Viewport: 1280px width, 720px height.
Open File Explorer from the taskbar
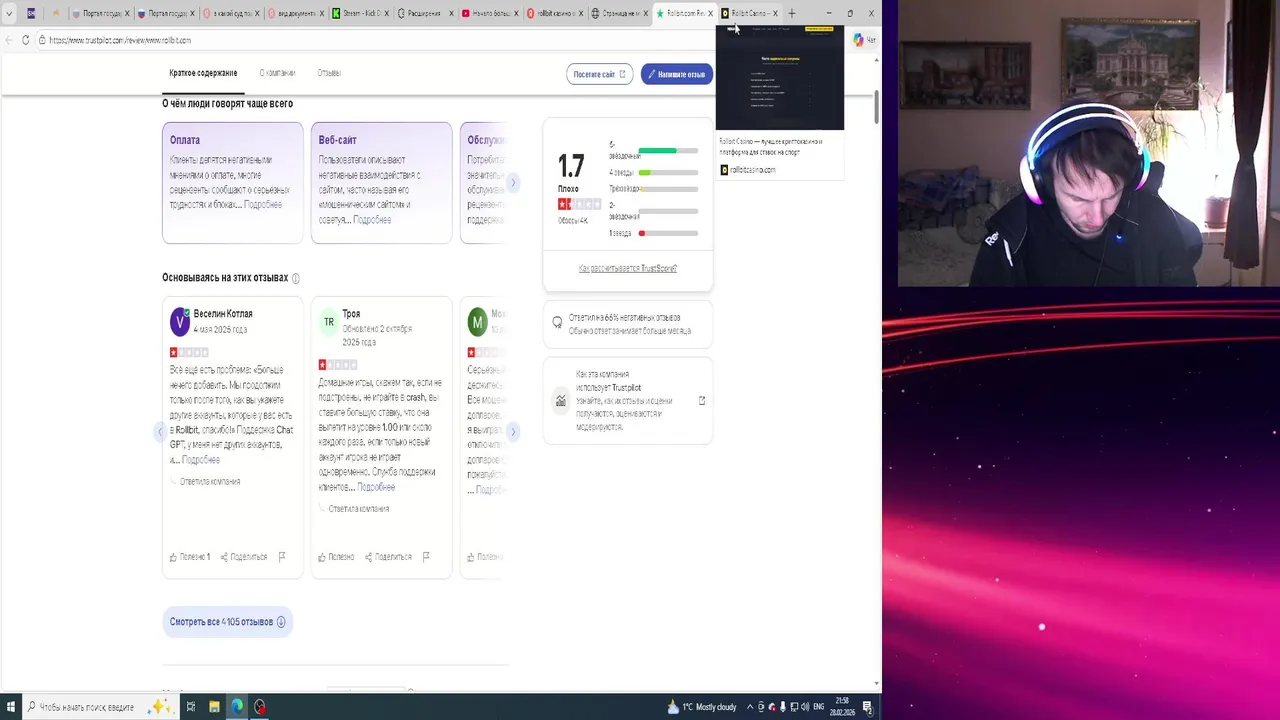pyautogui.click(x=214, y=707)
